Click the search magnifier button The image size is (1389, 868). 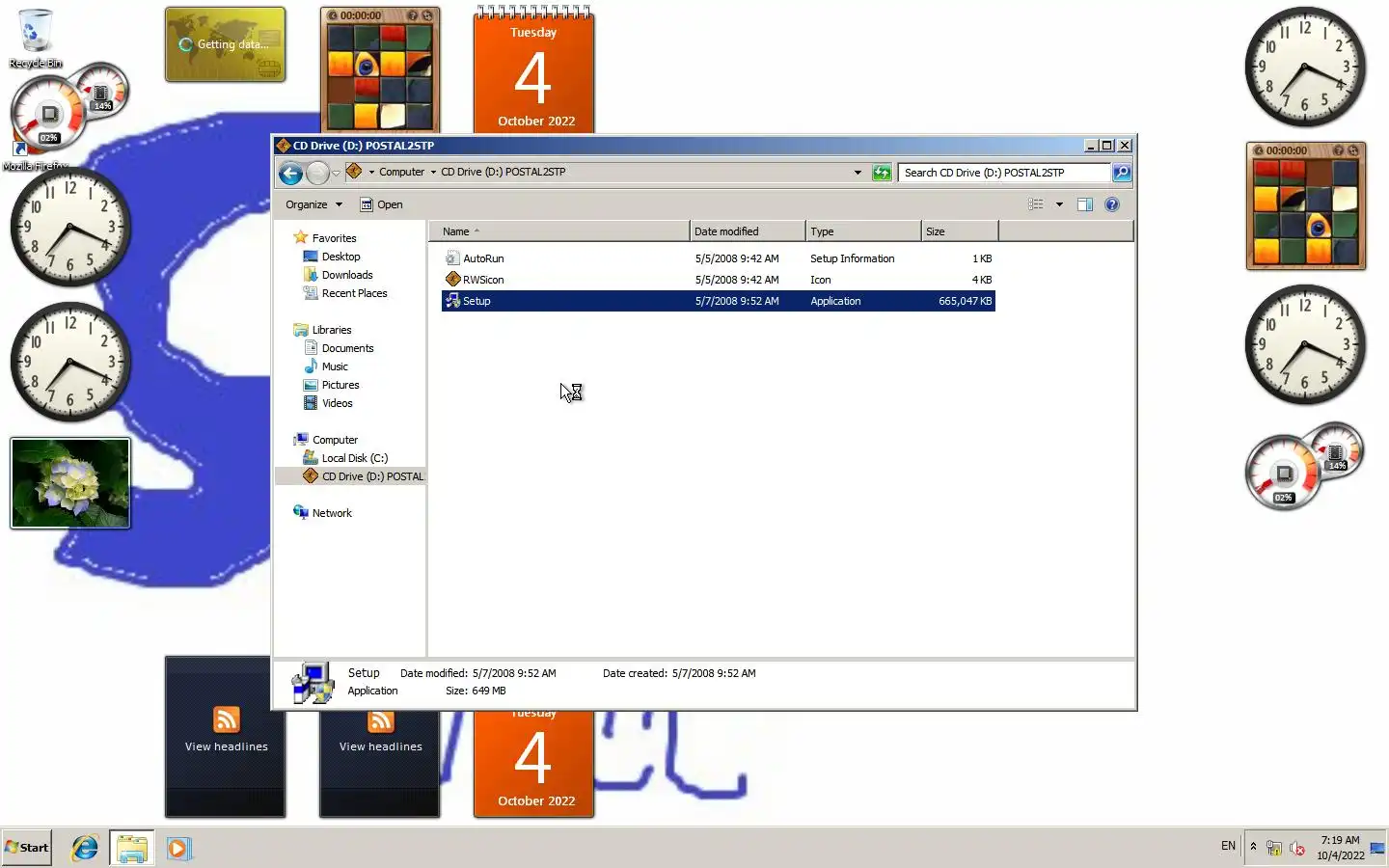[1121, 173]
